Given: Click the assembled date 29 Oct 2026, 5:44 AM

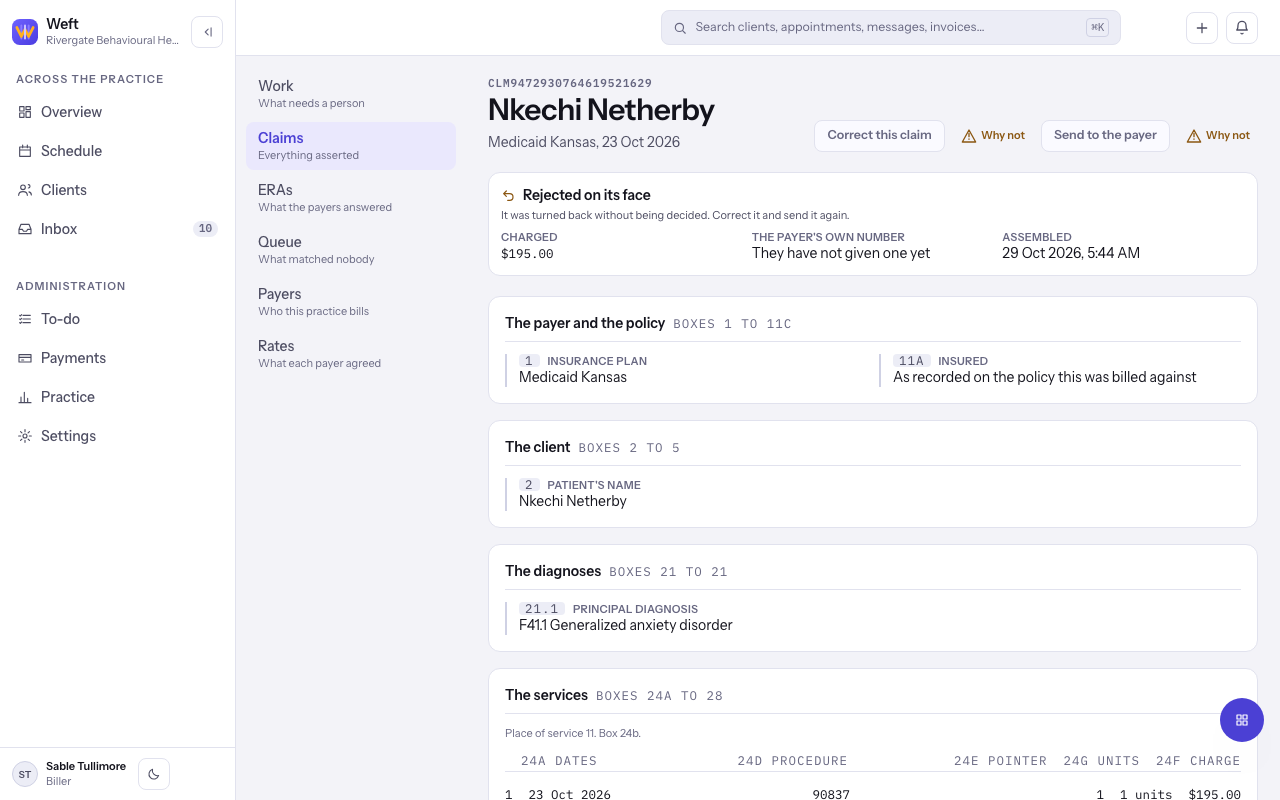Looking at the screenshot, I should click(1071, 253).
